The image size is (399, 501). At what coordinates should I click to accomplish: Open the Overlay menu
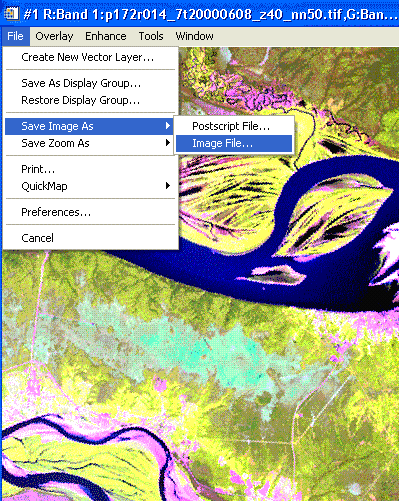54,36
